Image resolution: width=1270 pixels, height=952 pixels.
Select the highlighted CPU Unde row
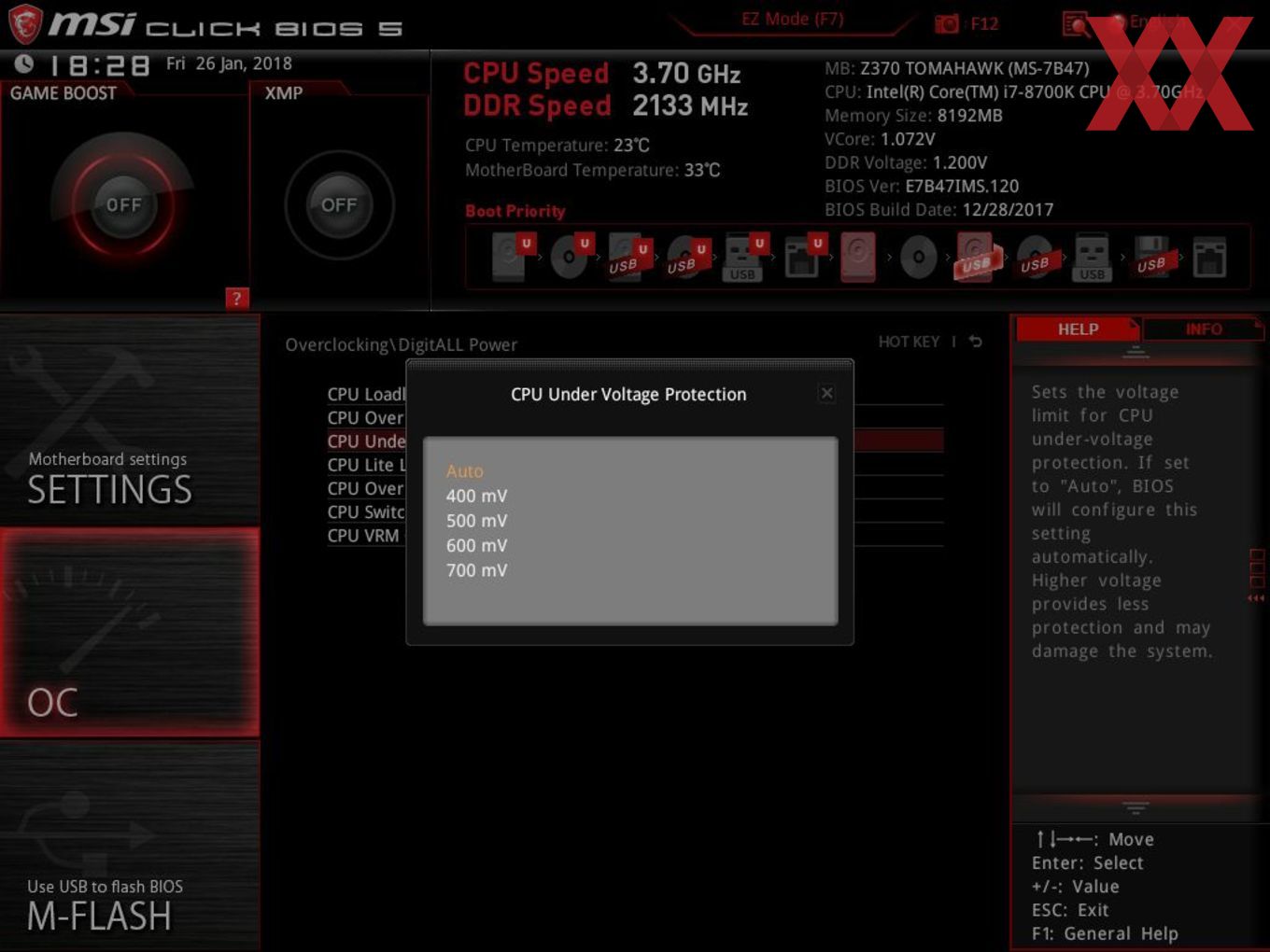(x=366, y=441)
